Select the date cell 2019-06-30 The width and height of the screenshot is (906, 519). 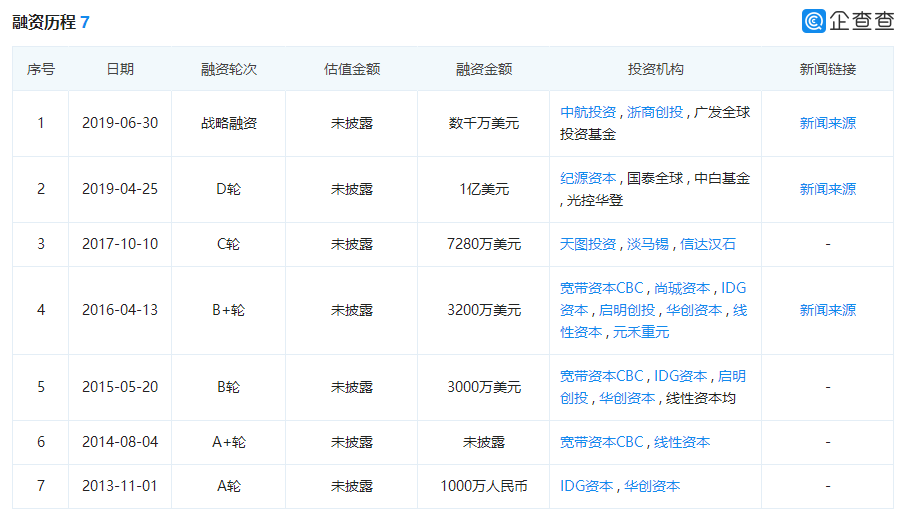120,123
